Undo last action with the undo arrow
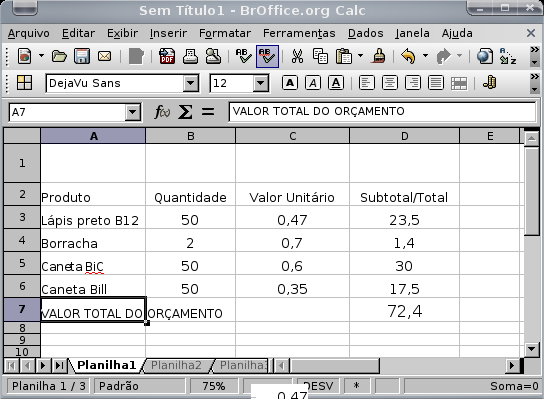 click(x=408, y=56)
